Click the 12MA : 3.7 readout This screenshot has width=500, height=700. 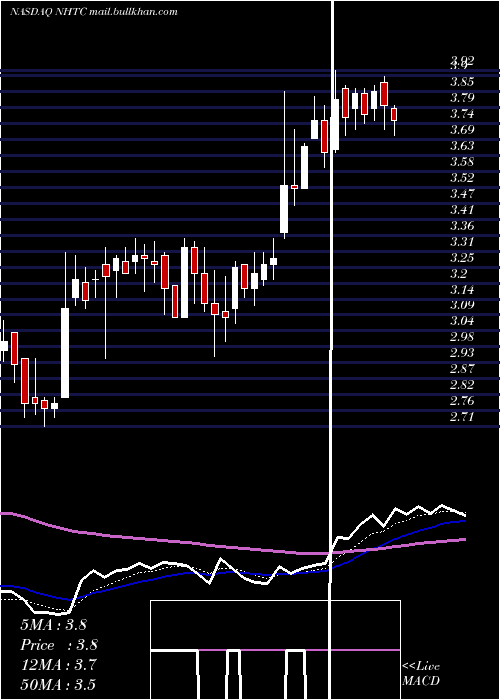(x=58, y=665)
